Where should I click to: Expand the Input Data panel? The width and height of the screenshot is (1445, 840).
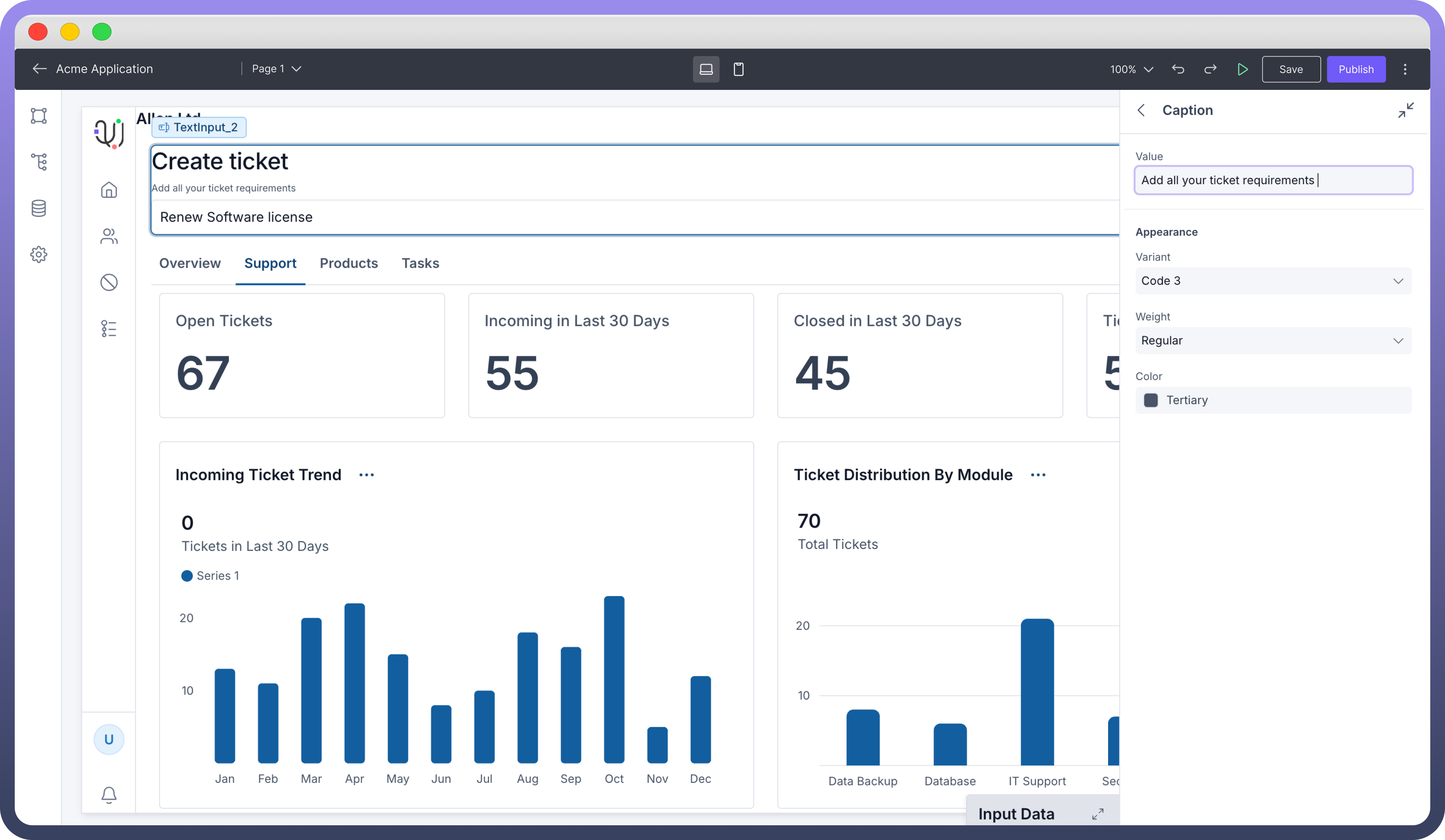(1097, 813)
